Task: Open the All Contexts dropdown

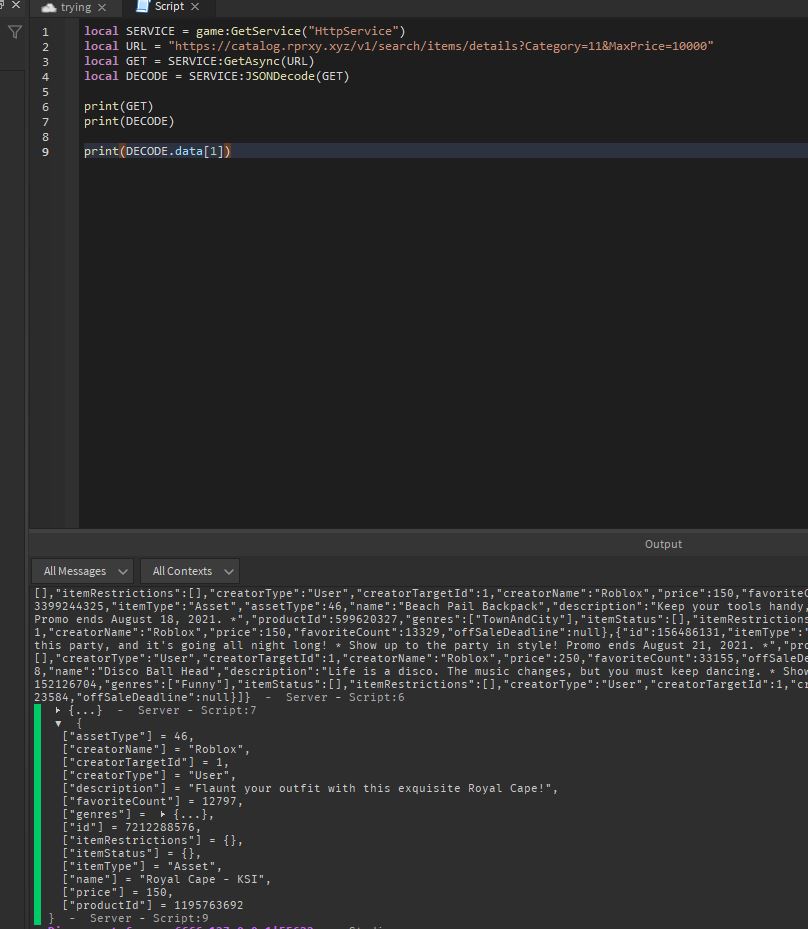Action: (190, 571)
